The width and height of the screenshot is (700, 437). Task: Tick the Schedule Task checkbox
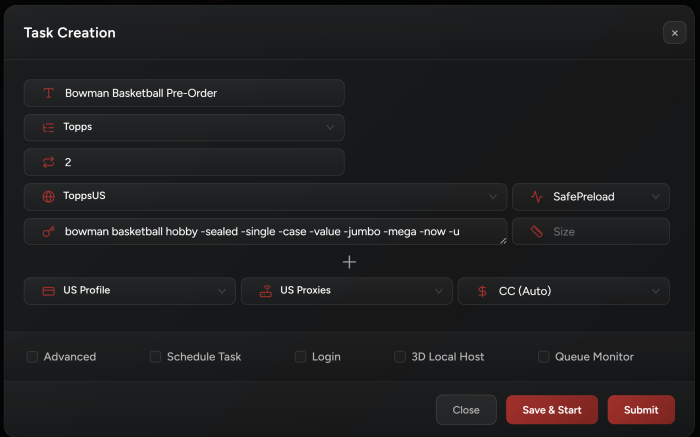pyautogui.click(x=155, y=357)
